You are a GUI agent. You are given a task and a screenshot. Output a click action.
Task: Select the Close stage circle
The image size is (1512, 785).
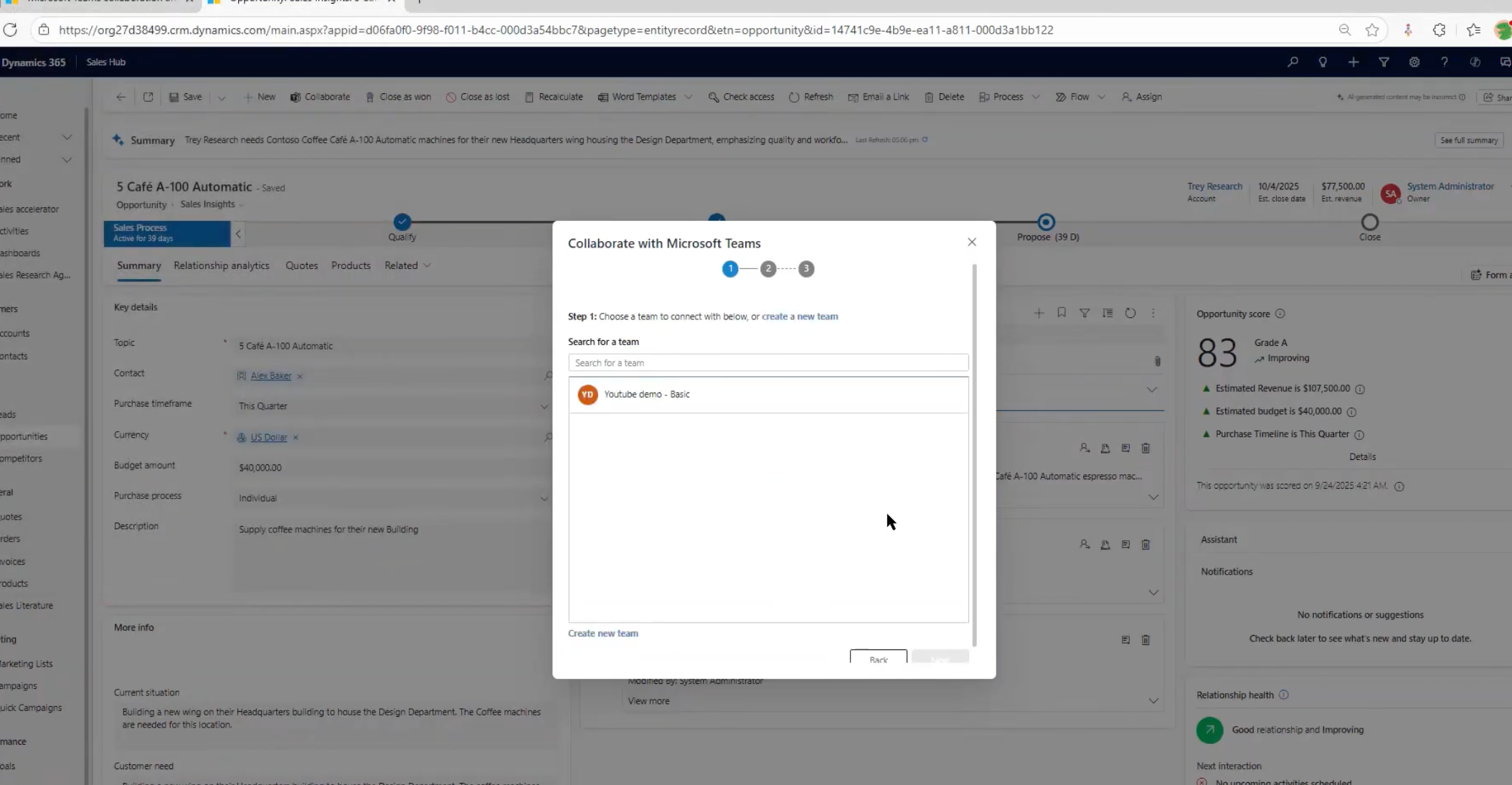(1370, 222)
